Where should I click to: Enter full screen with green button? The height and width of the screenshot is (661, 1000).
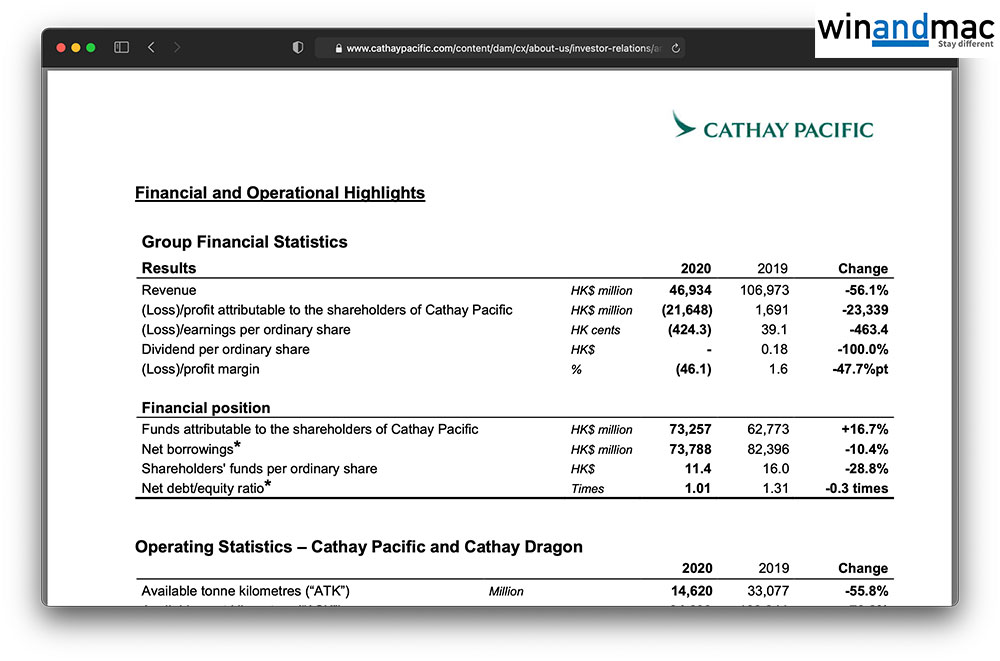(x=91, y=47)
